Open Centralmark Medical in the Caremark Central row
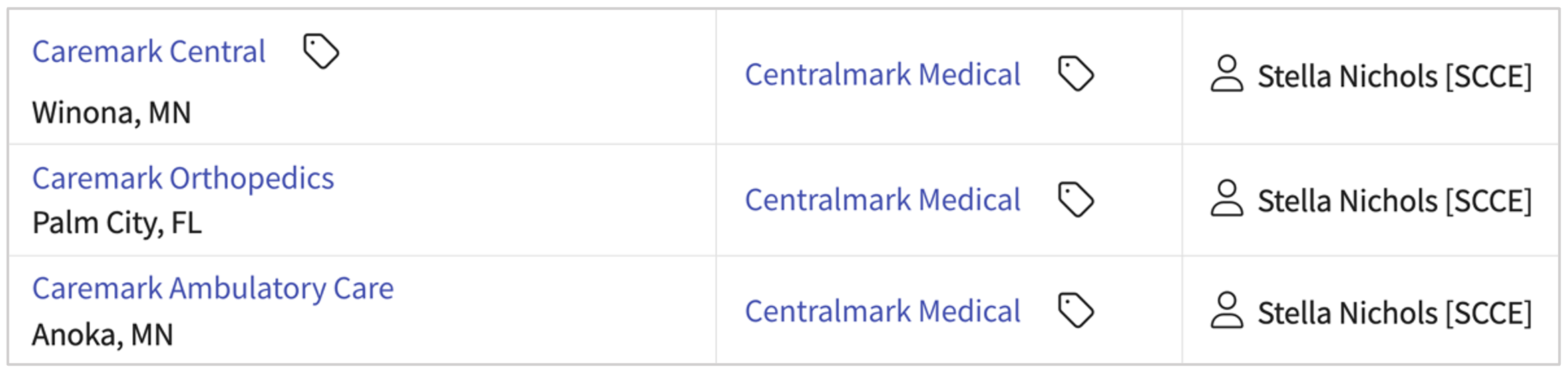 coord(882,74)
